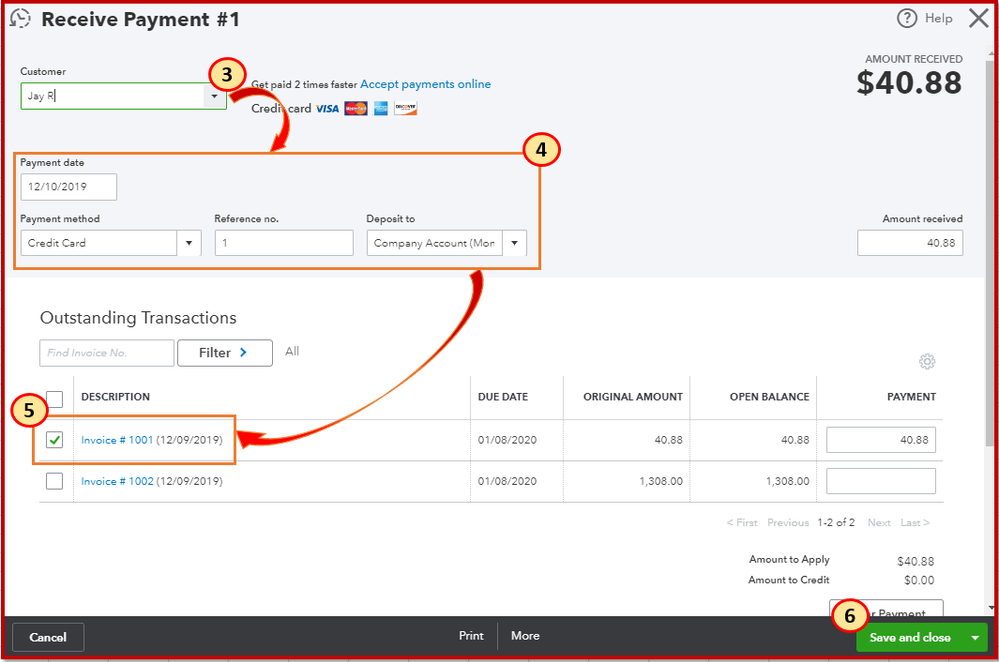Click Accept payments online link
The image size is (999, 662).
(x=426, y=84)
